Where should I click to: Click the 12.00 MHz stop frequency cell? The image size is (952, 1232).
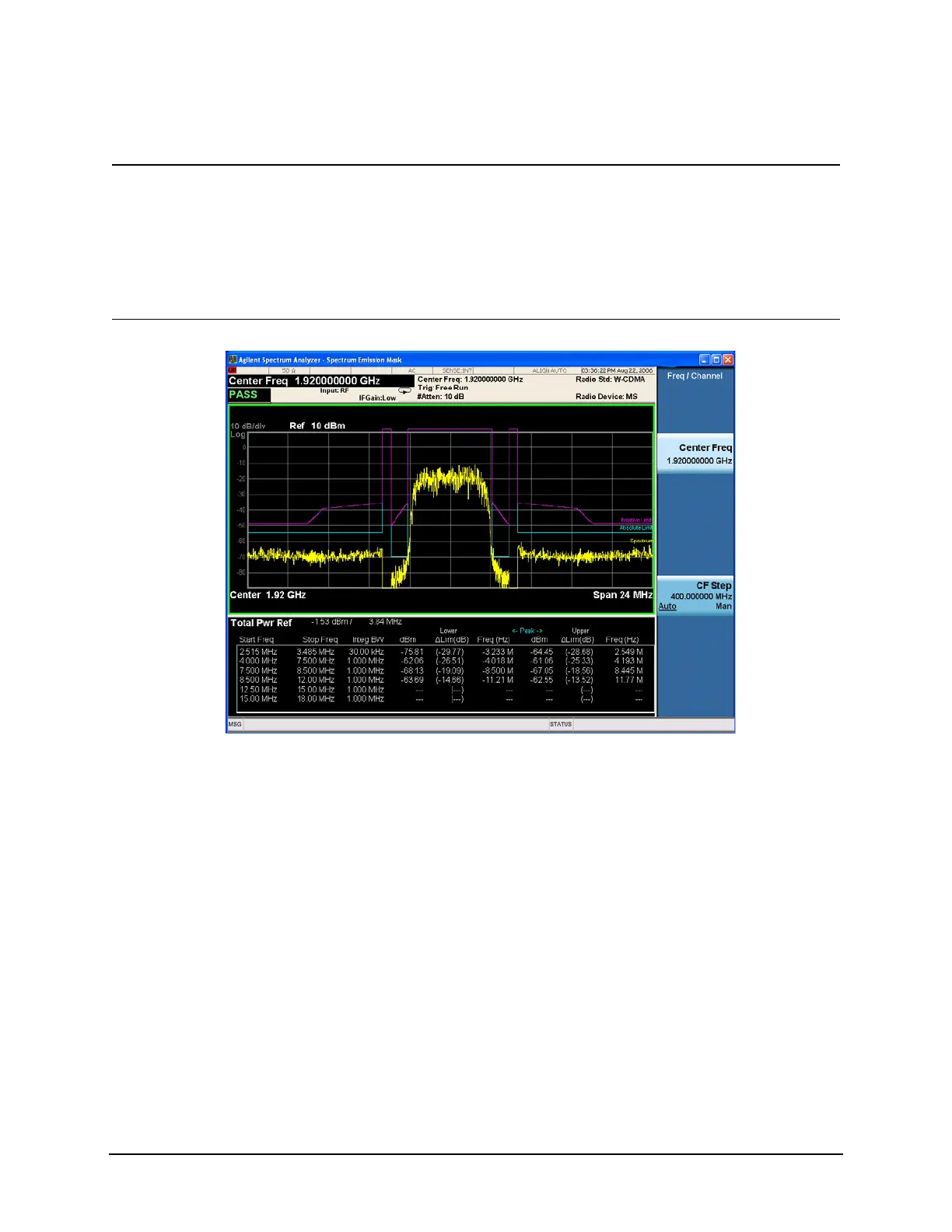point(316,680)
